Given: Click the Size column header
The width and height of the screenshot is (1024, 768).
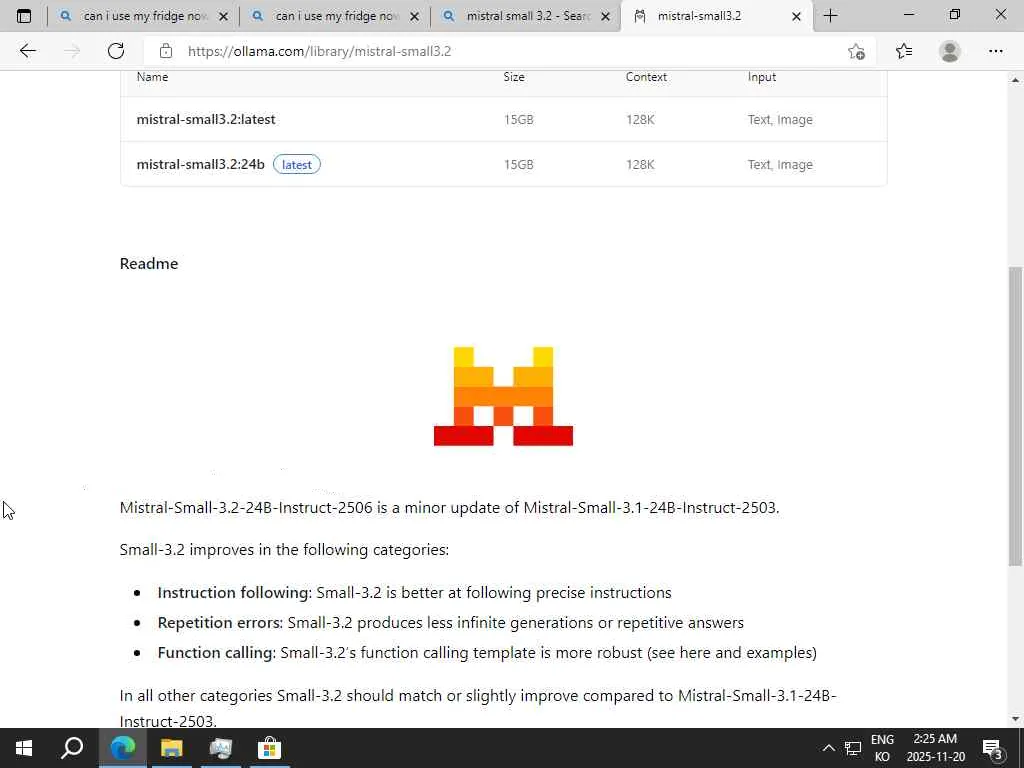Looking at the screenshot, I should [514, 77].
